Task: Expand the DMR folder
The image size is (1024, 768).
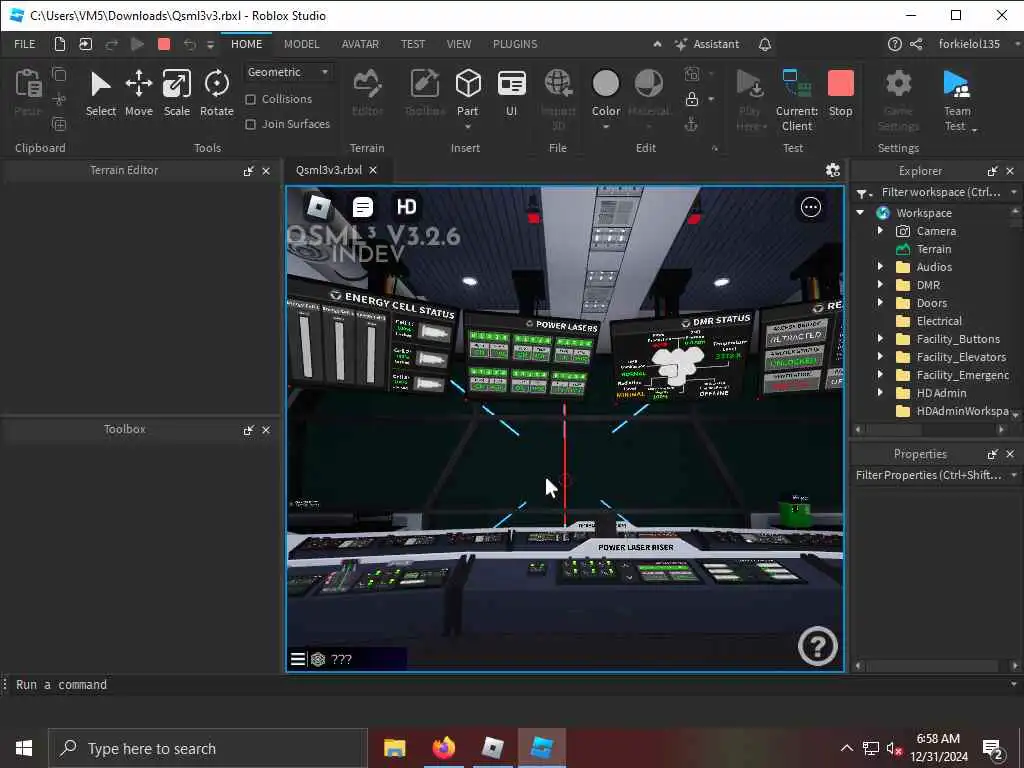Action: pyautogui.click(x=880, y=285)
